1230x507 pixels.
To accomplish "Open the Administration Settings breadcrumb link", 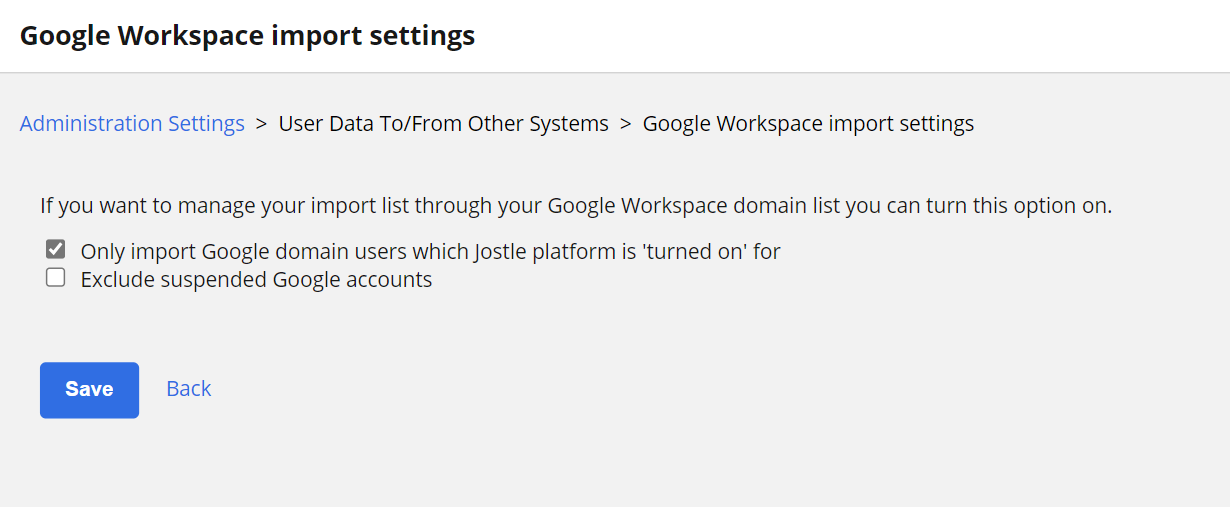I will point(132,124).
